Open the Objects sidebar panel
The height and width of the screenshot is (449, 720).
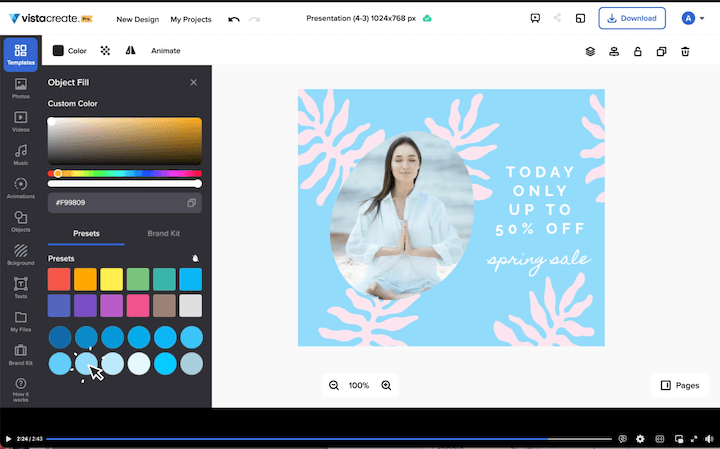pos(21,221)
